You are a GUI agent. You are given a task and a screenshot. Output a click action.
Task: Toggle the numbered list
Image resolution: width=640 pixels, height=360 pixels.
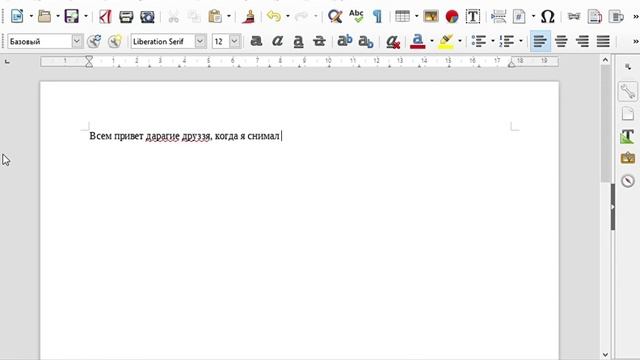(507, 41)
